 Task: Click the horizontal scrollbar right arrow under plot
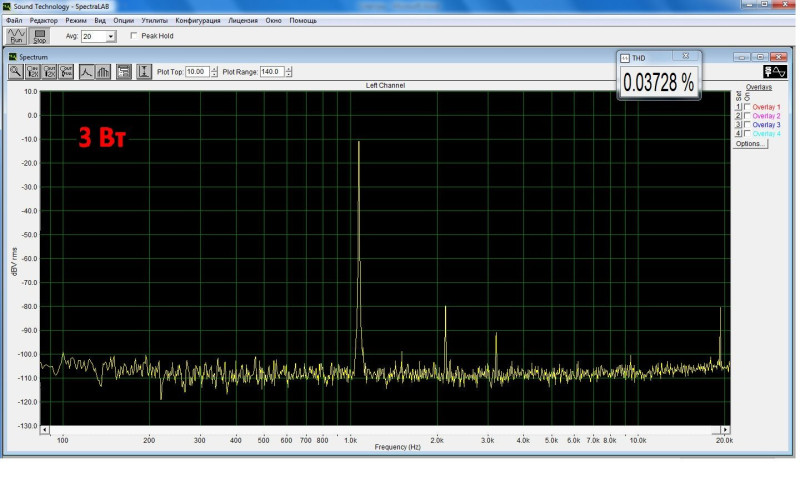(725, 430)
